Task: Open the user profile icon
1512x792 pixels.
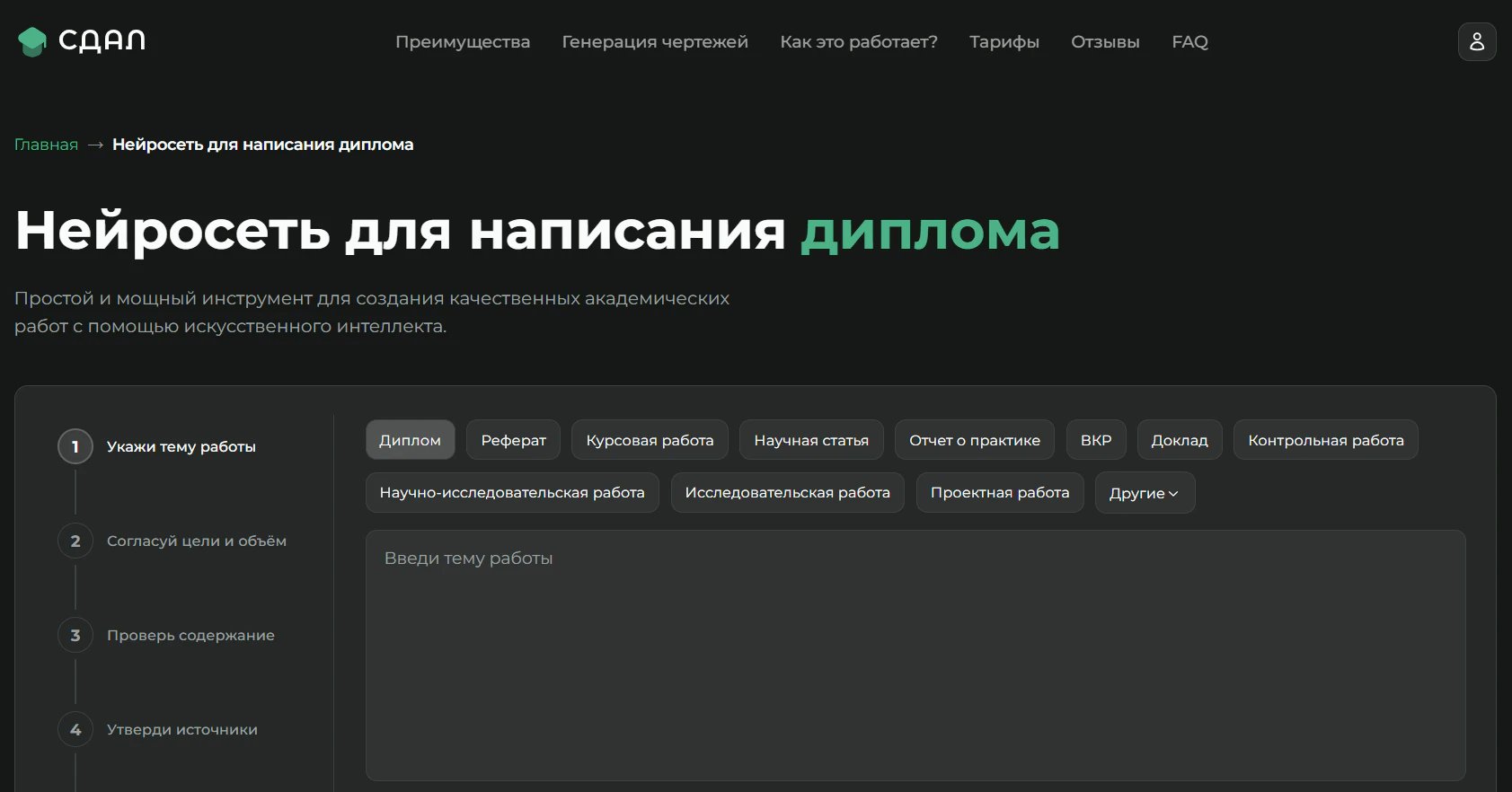Action: (1477, 42)
